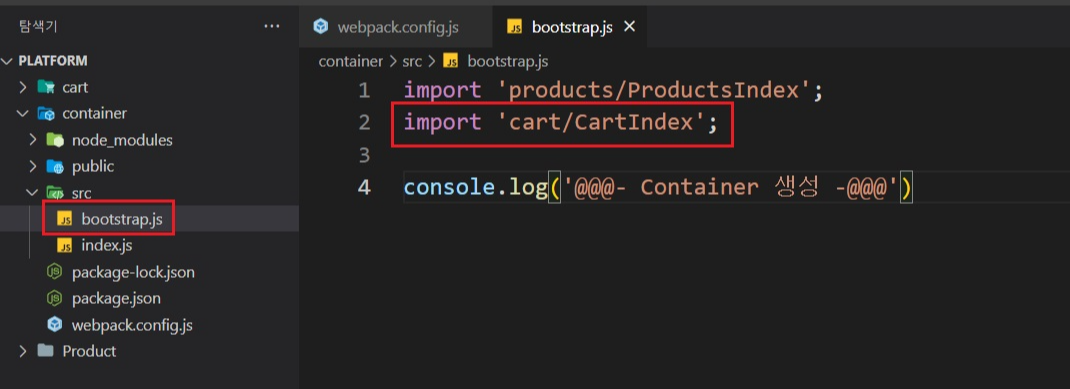Click JS icon in the breadcrumb
This screenshot has width=1070, height=389.
coord(450,61)
